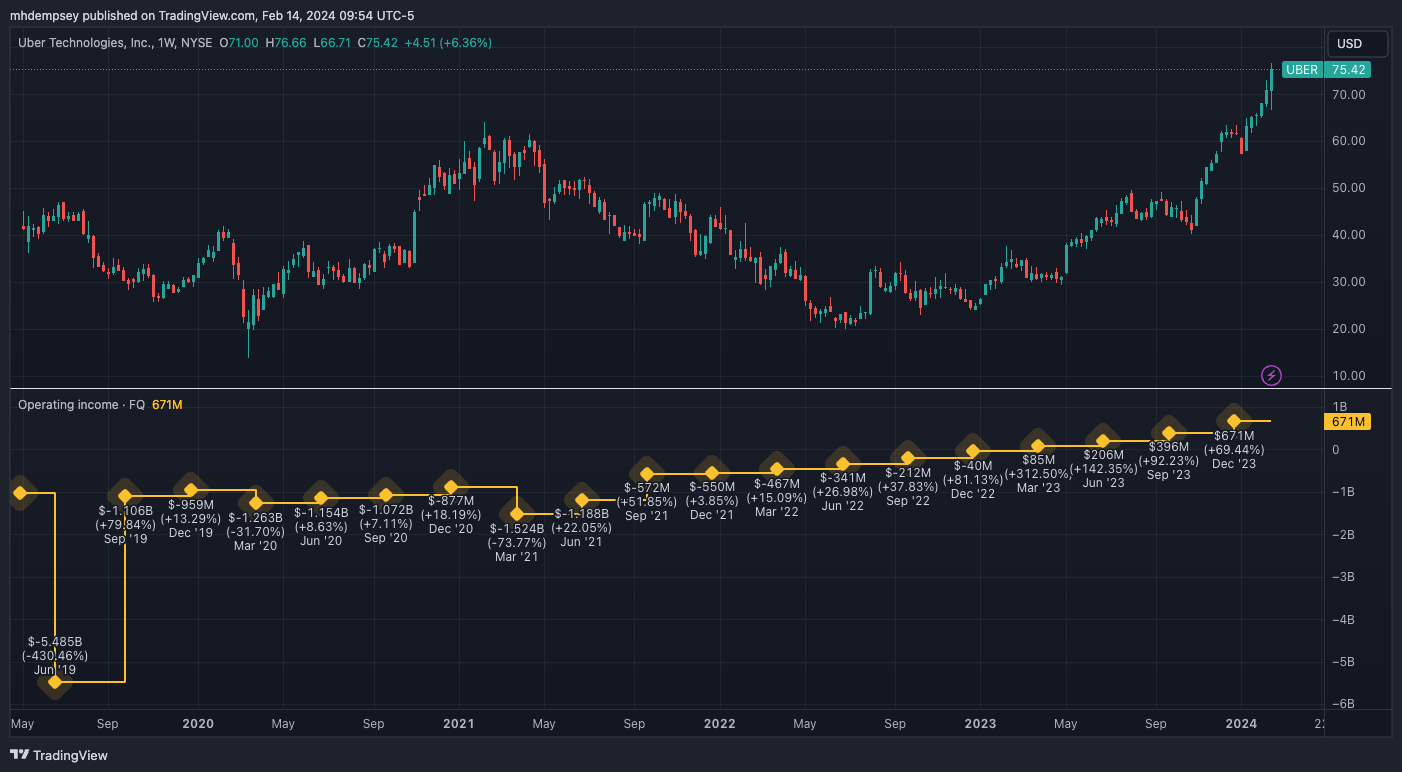Image resolution: width=1402 pixels, height=772 pixels.
Task: Select the Jun '23 $206M marker
Action: point(1103,440)
